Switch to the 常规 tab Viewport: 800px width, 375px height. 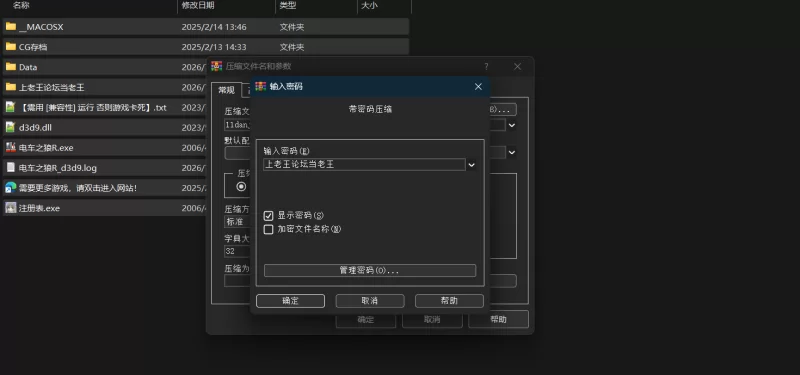click(x=226, y=90)
